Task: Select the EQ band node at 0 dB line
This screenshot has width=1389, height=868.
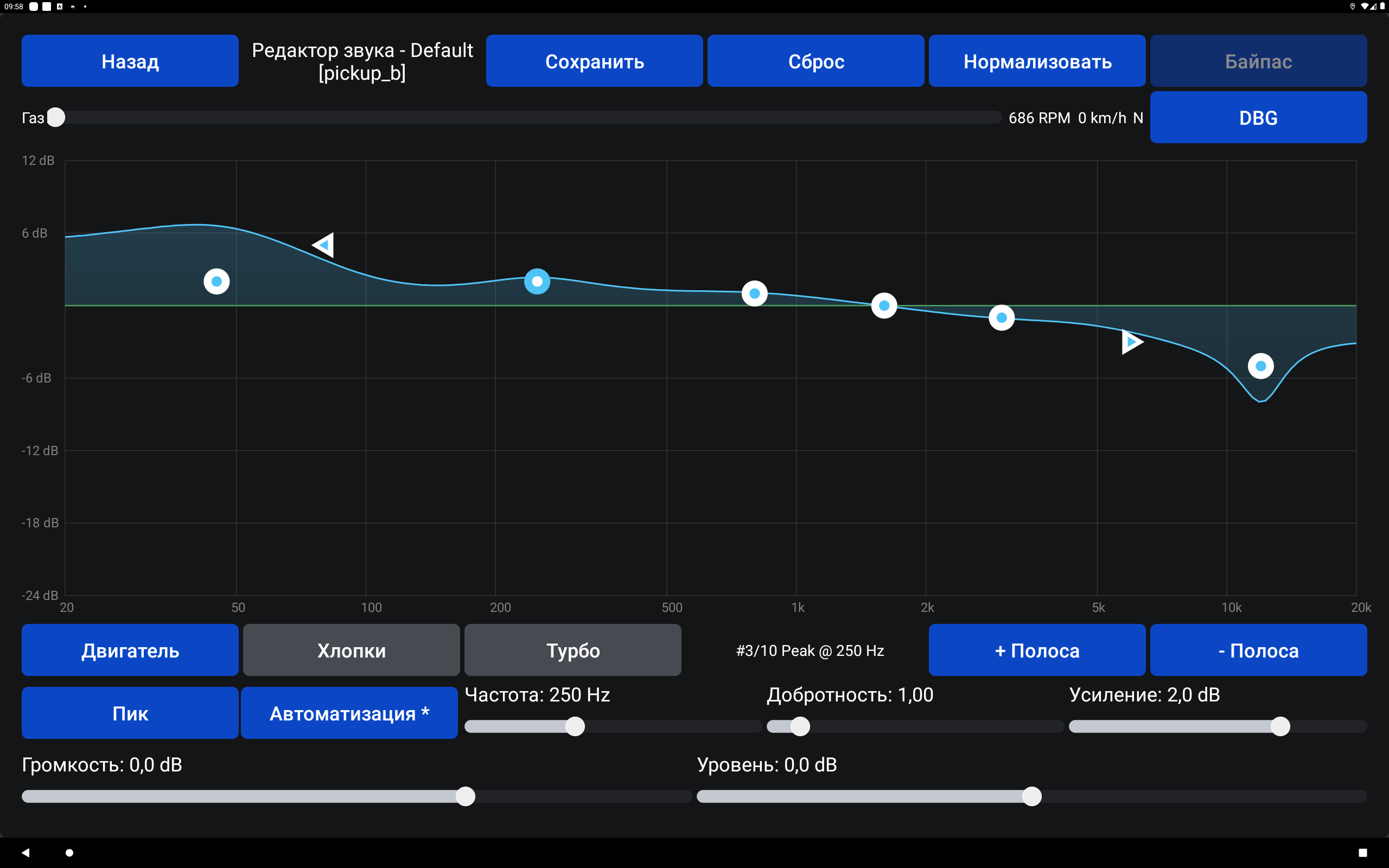Action: pyautogui.click(x=884, y=305)
